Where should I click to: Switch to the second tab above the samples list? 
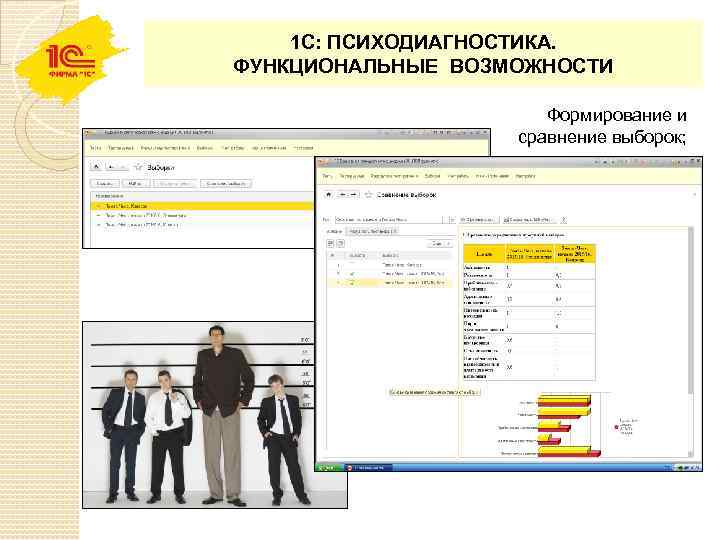[372, 231]
